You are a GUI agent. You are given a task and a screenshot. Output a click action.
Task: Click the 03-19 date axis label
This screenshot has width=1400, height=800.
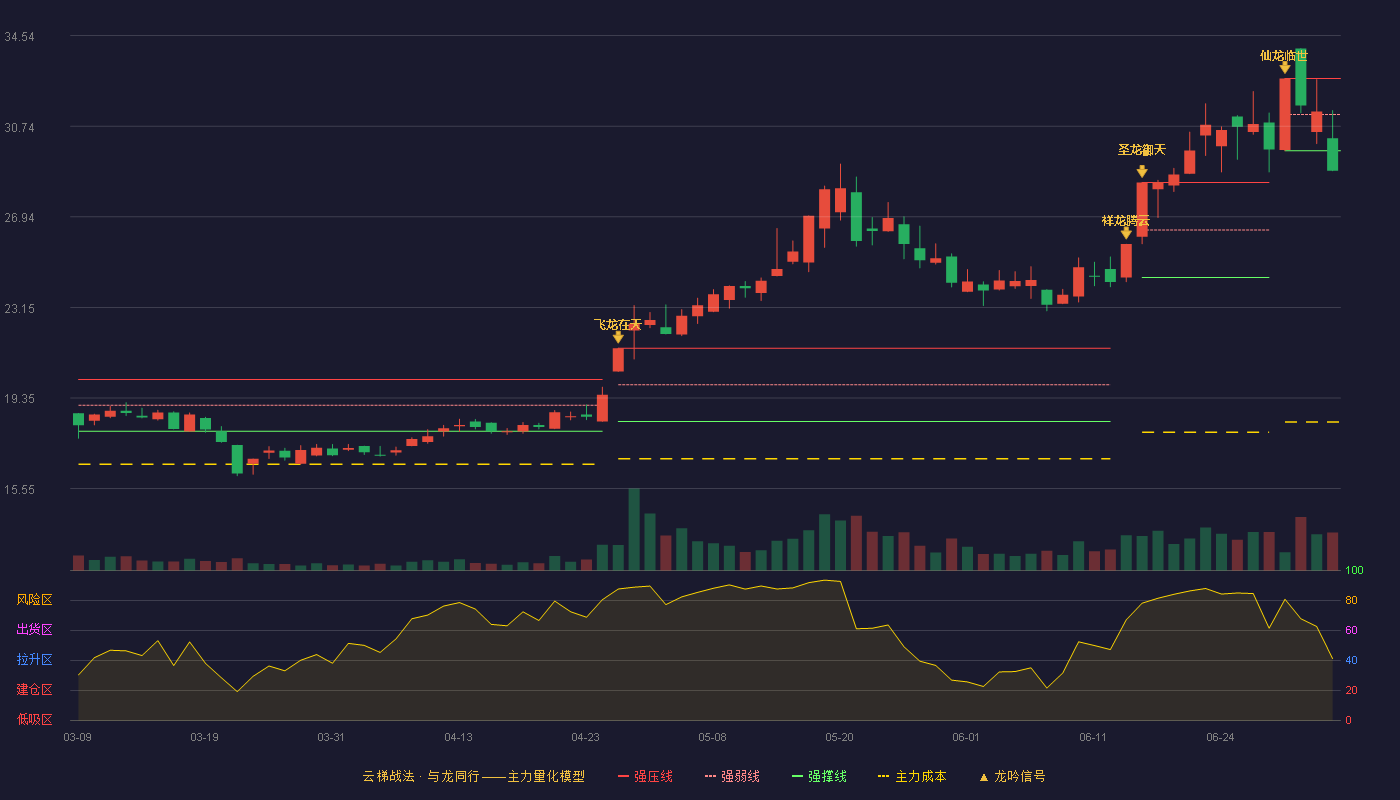click(204, 737)
